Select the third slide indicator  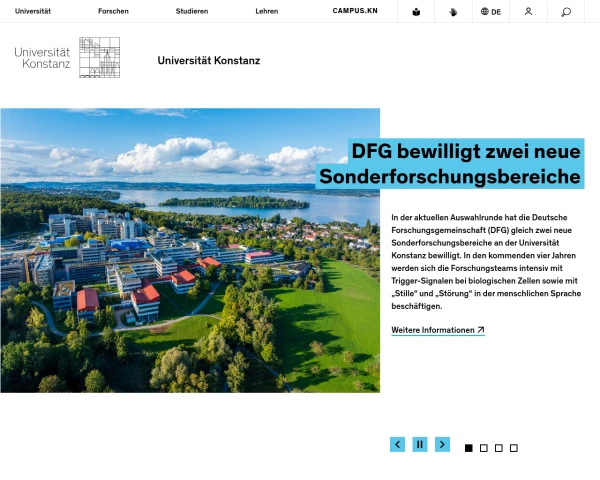point(499,448)
